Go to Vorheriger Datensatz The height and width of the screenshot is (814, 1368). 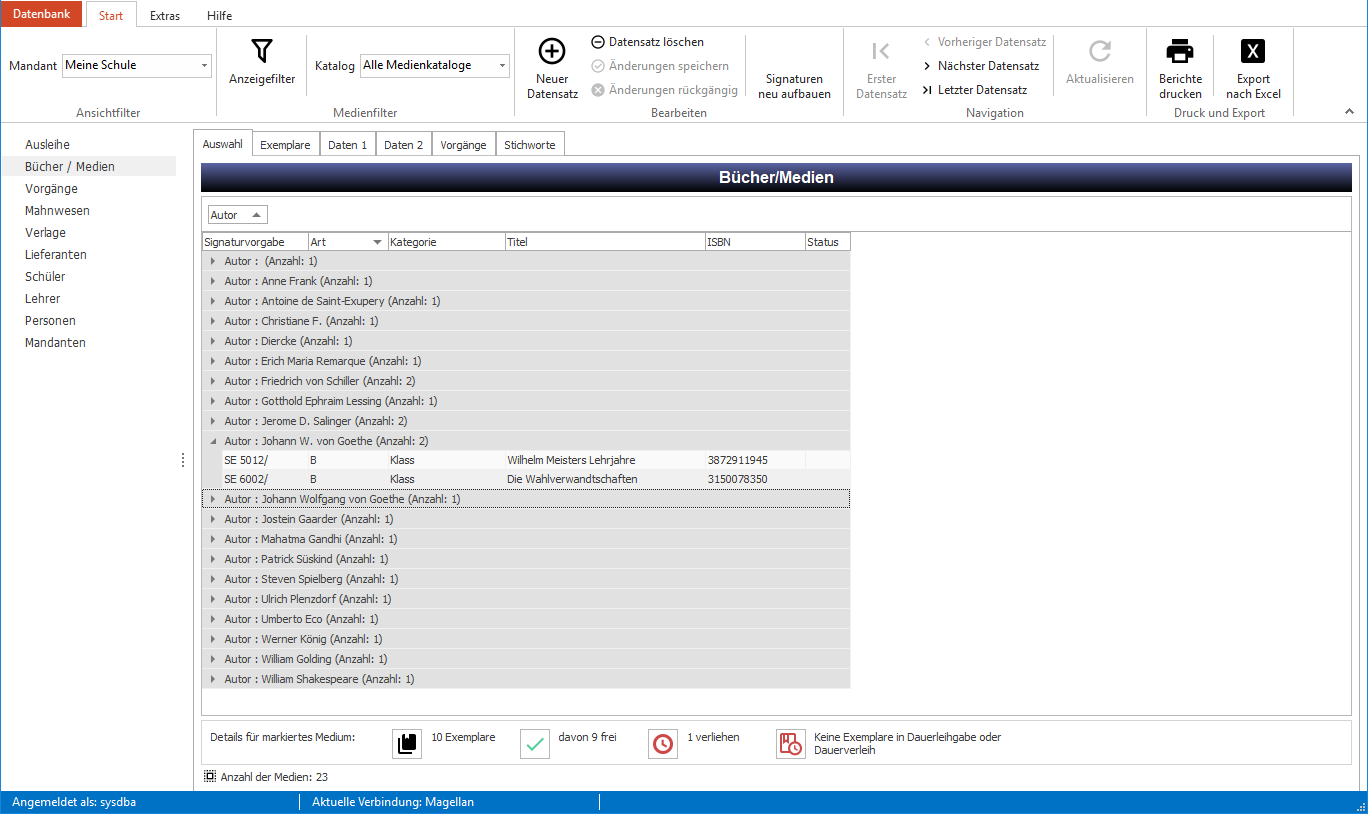985,42
